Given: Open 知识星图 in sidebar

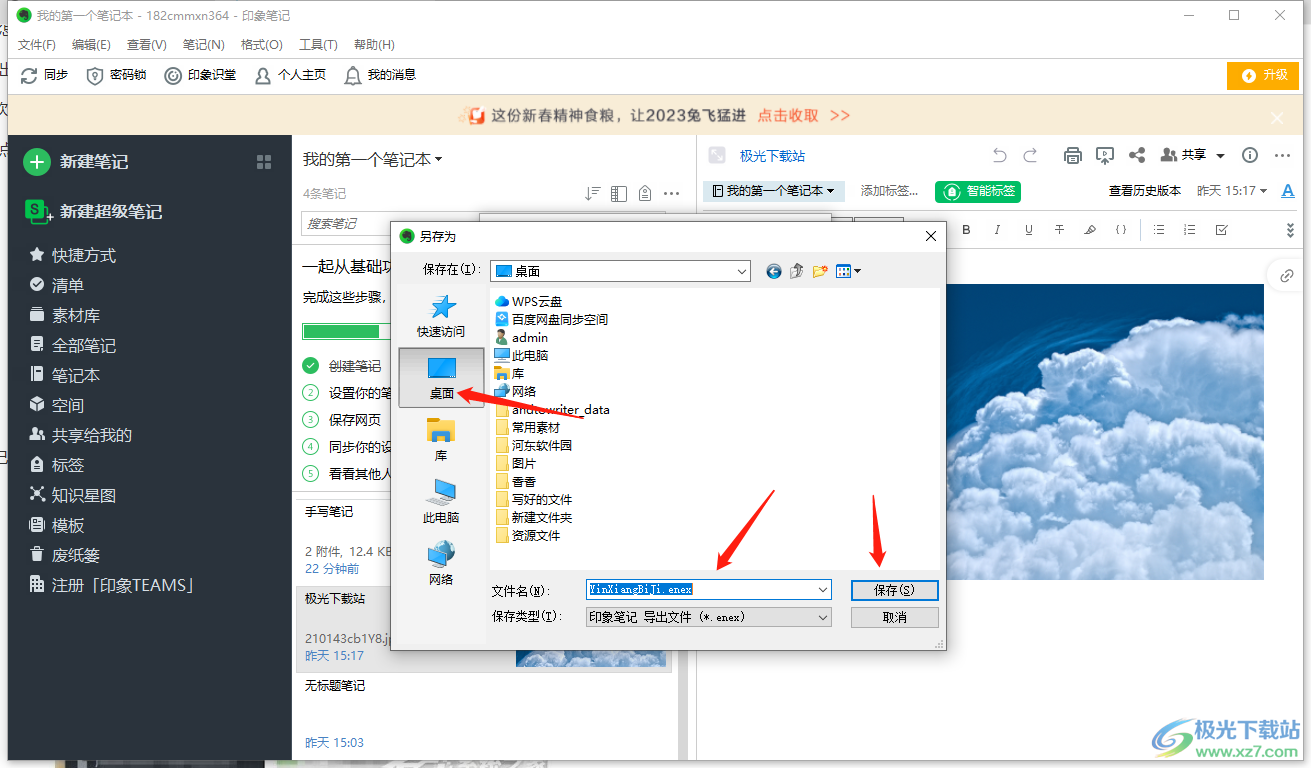Looking at the screenshot, I should coord(73,495).
